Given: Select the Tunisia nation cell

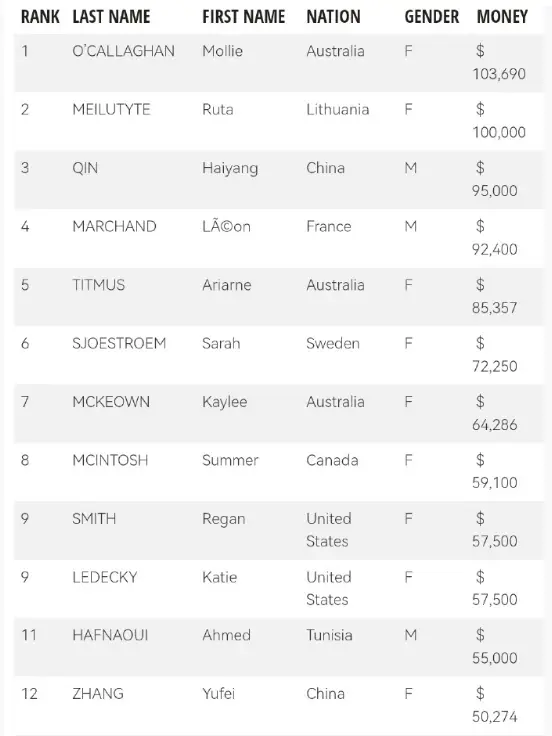Looking at the screenshot, I should coord(329,635).
